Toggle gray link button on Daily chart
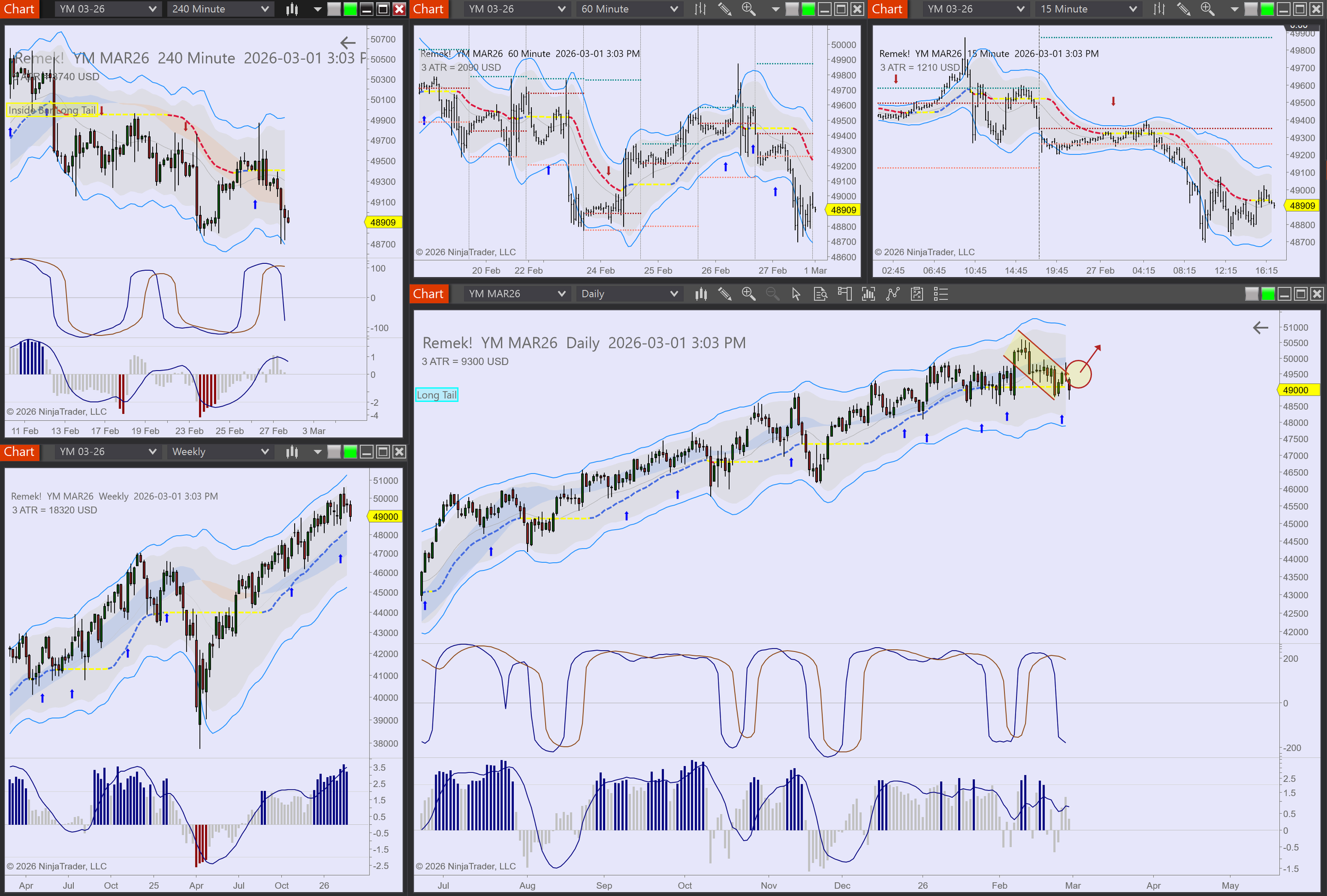The width and height of the screenshot is (1327, 896). click(x=1252, y=294)
